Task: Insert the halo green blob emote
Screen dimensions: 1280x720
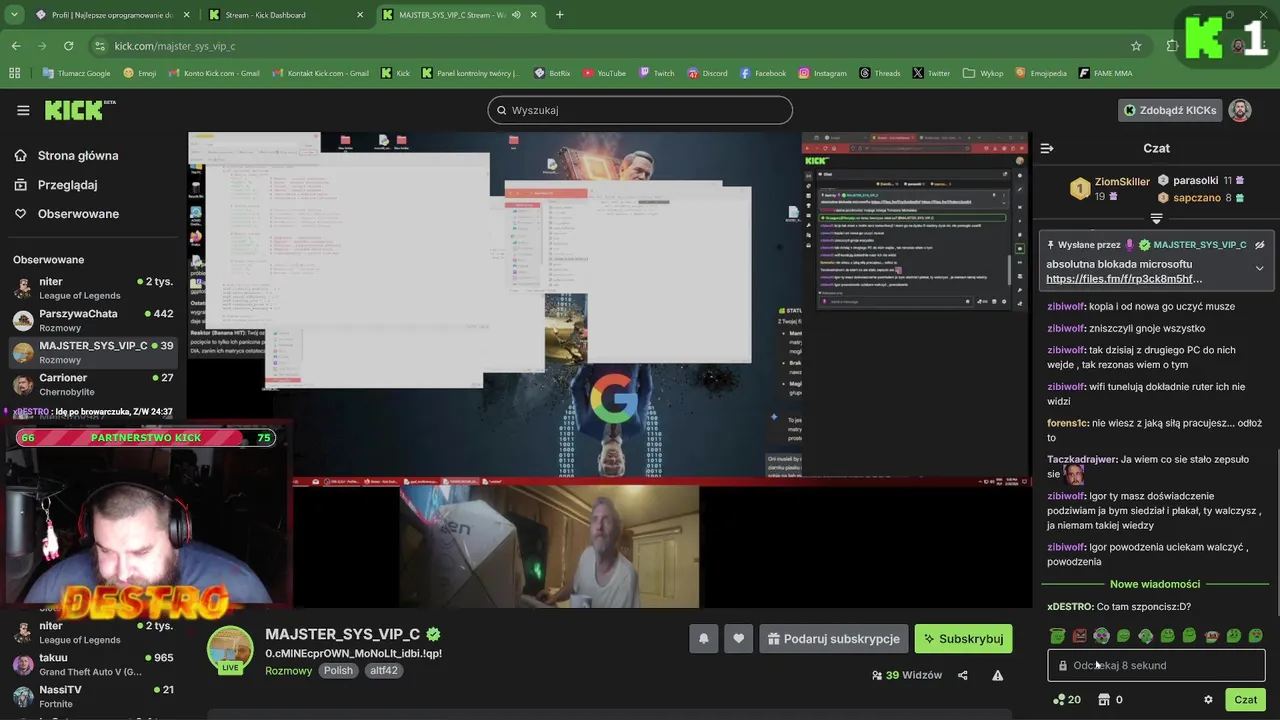Action: pos(1057,636)
